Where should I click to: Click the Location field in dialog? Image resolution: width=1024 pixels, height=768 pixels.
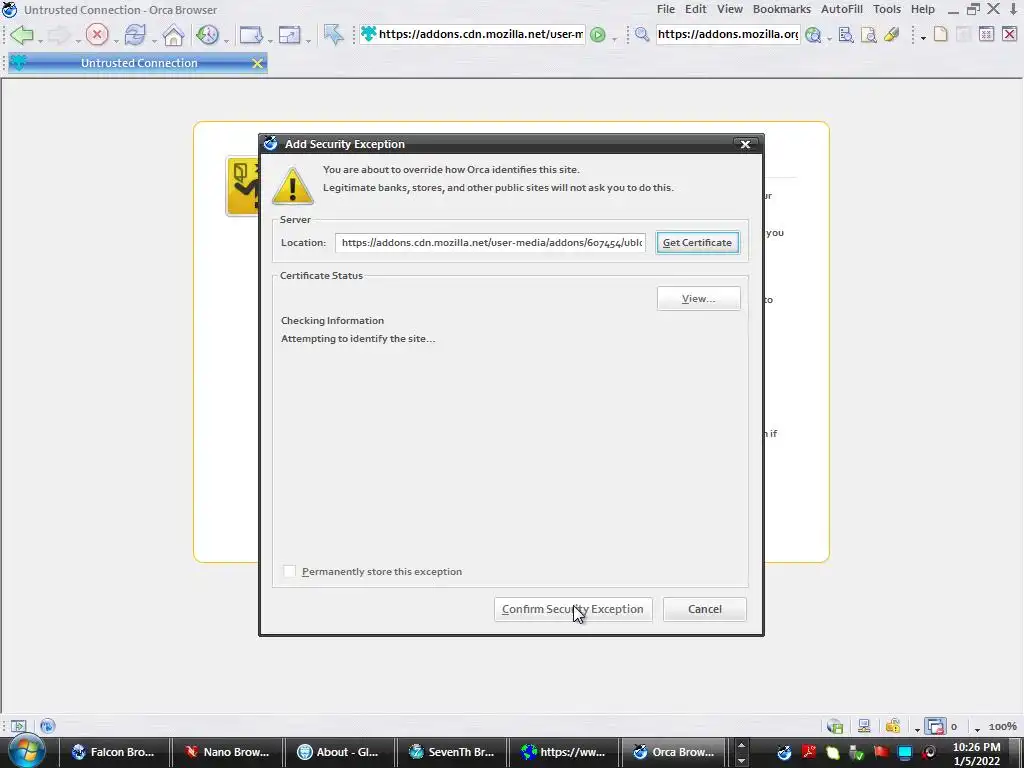click(x=490, y=242)
